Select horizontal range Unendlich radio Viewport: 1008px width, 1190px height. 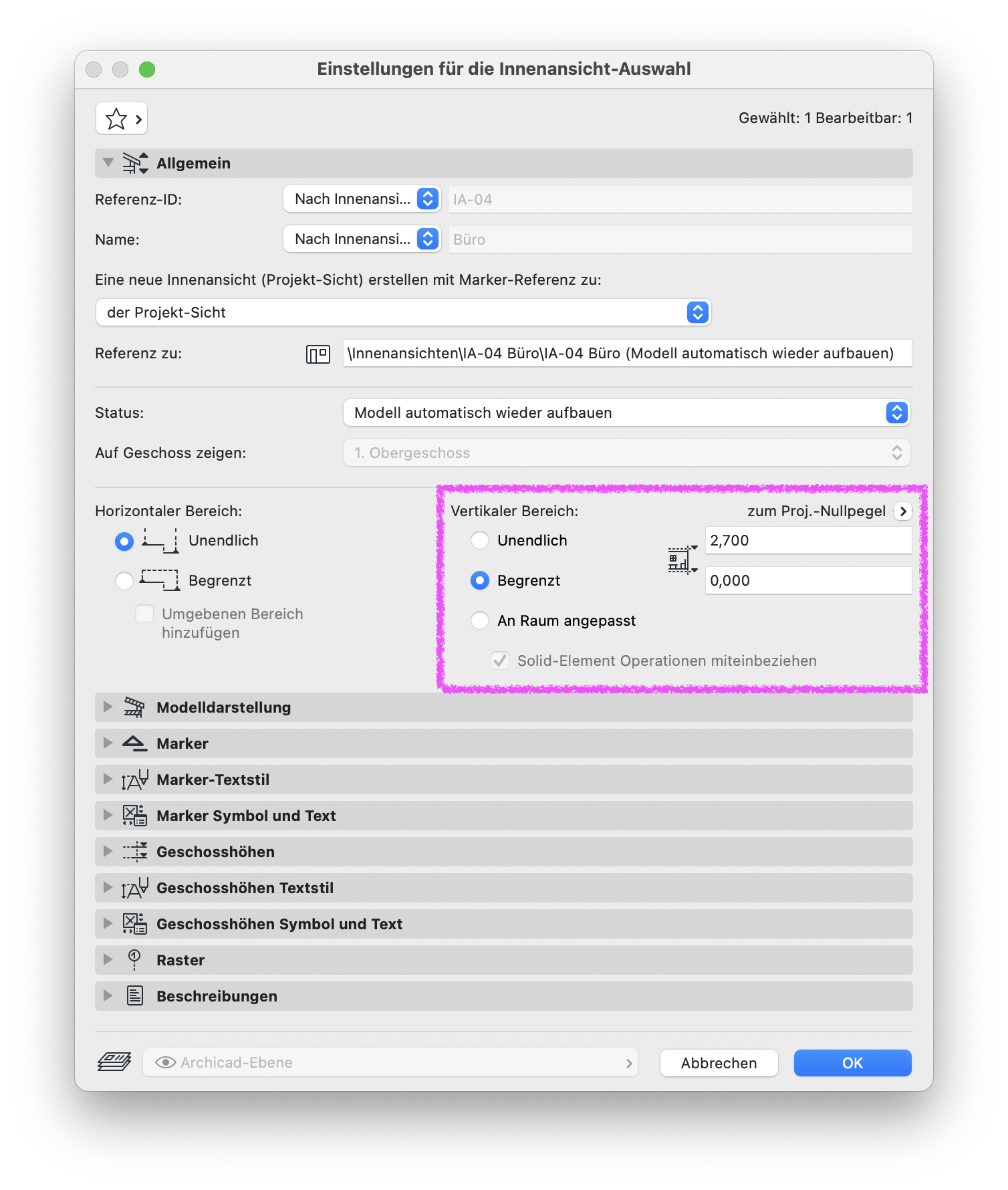point(124,541)
